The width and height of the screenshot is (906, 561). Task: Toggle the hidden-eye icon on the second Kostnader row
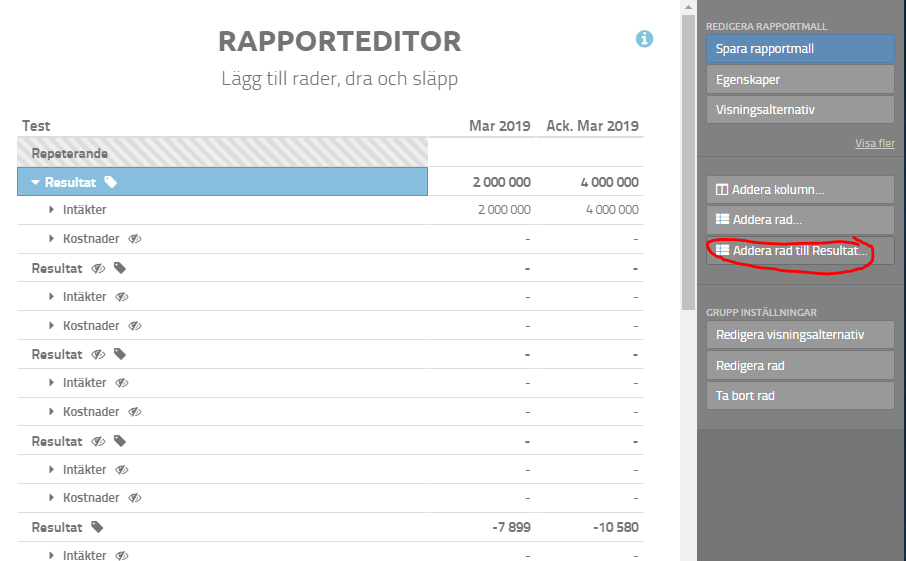(x=135, y=325)
